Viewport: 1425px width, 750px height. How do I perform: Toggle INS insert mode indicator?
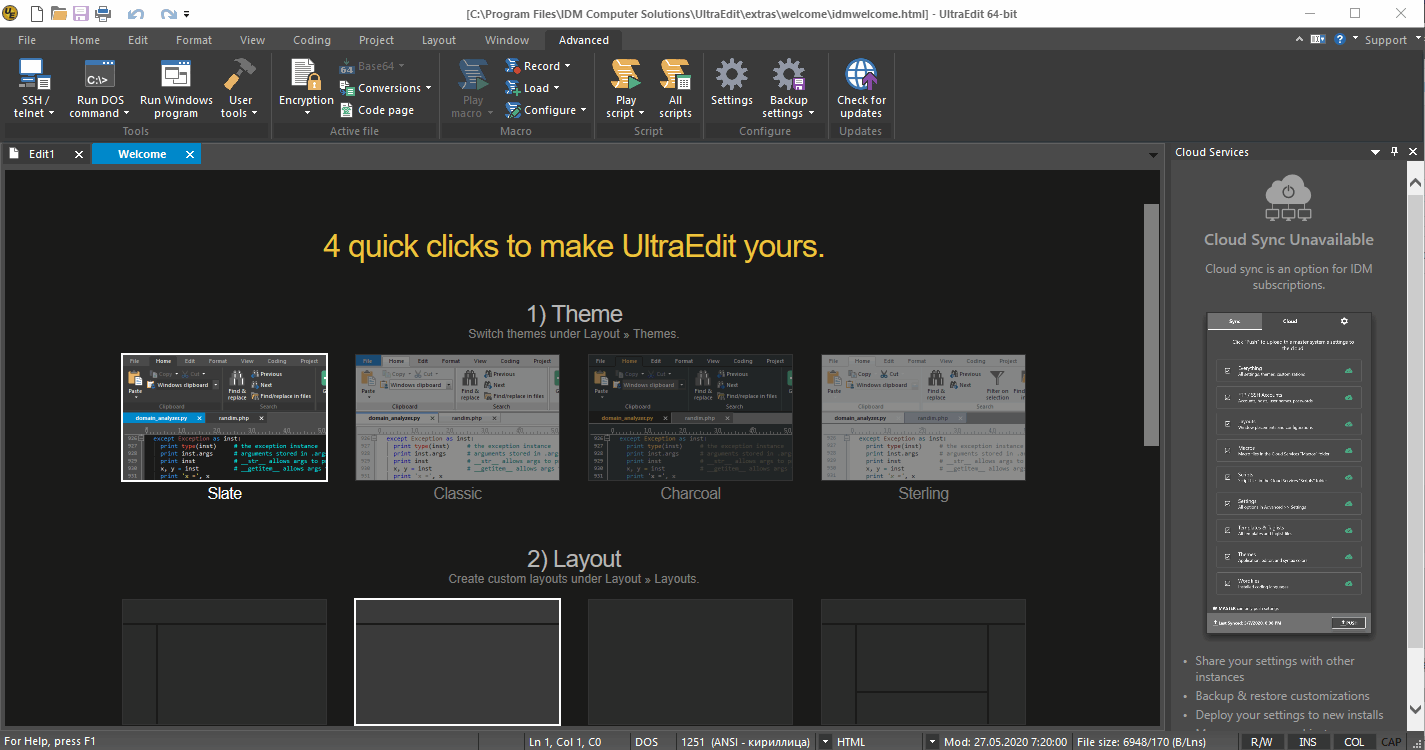tap(1307, 742)
